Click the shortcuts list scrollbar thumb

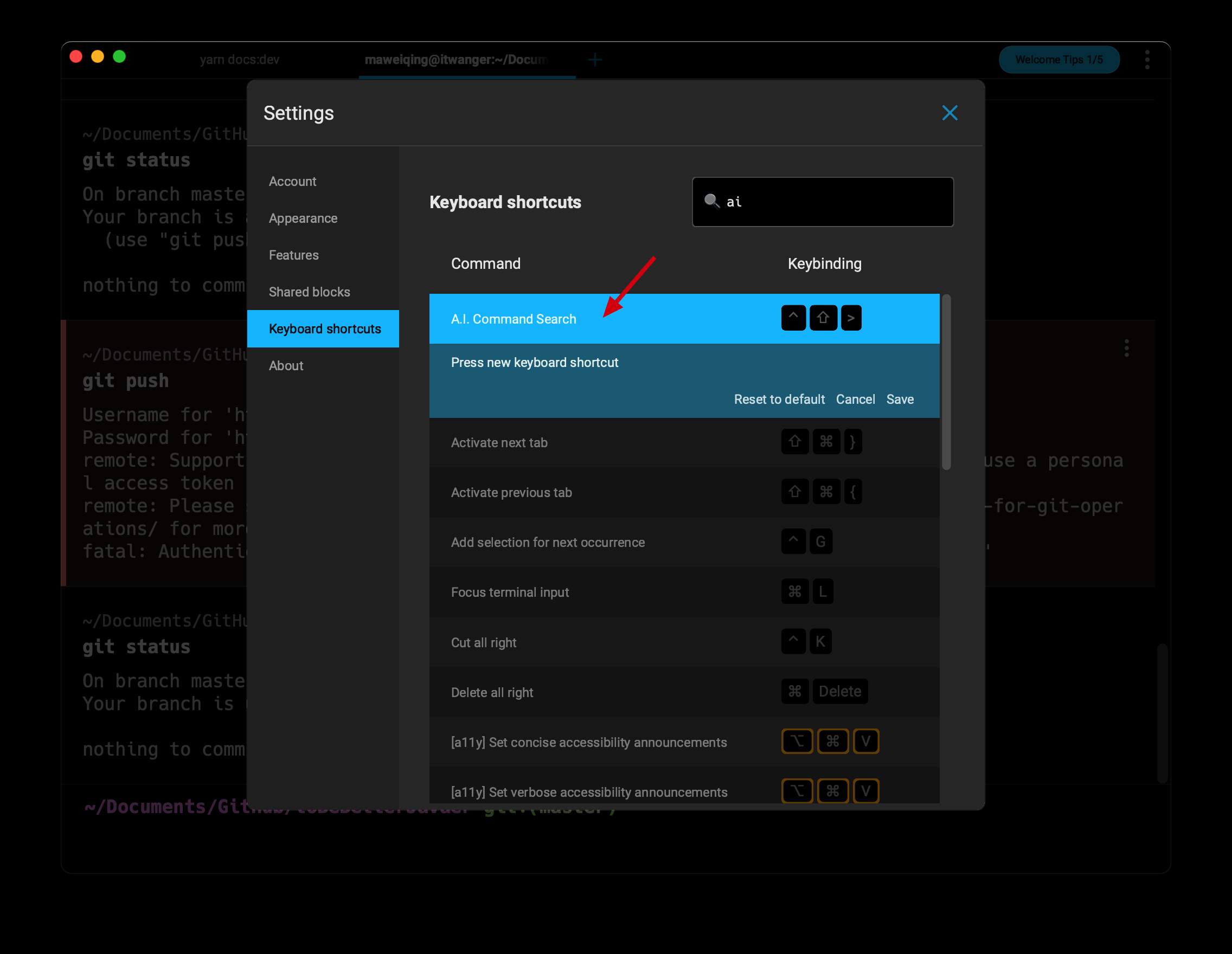946,382
